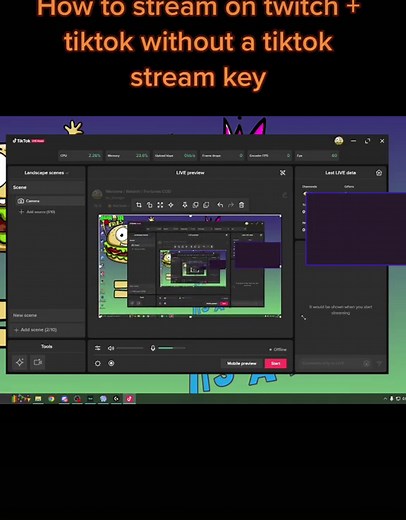Screen dimensions: 406x520
Task: Adjust the microphone volume slider
Action: pyautogui.click(x=172, y=348)
